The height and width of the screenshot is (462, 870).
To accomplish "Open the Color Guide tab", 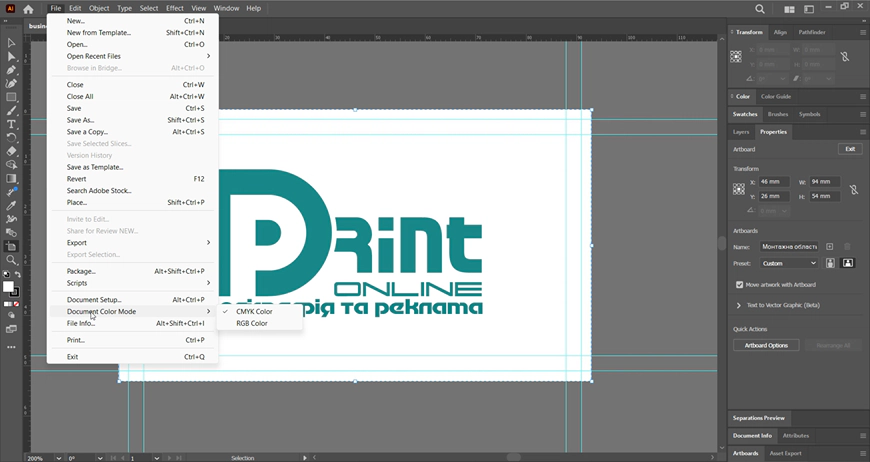I will click(776, 97).
